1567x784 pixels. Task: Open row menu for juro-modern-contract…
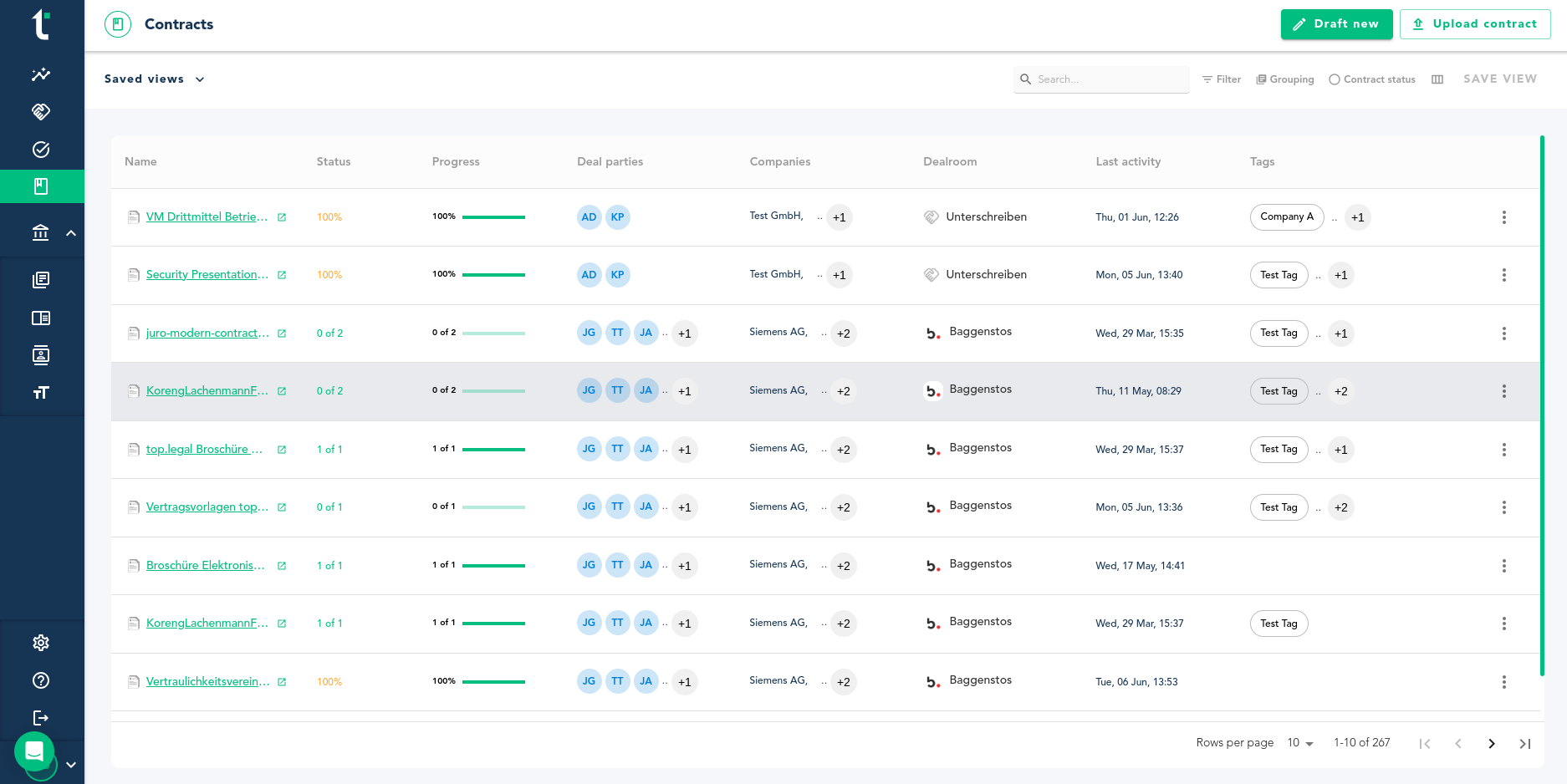(1503, 333)
